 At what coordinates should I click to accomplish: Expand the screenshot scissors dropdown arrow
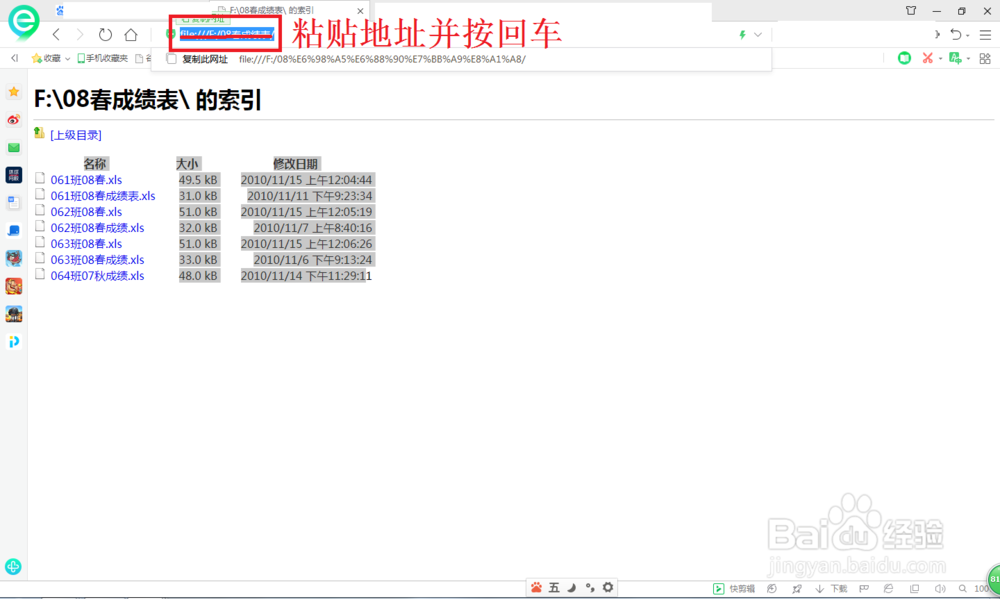940,59
